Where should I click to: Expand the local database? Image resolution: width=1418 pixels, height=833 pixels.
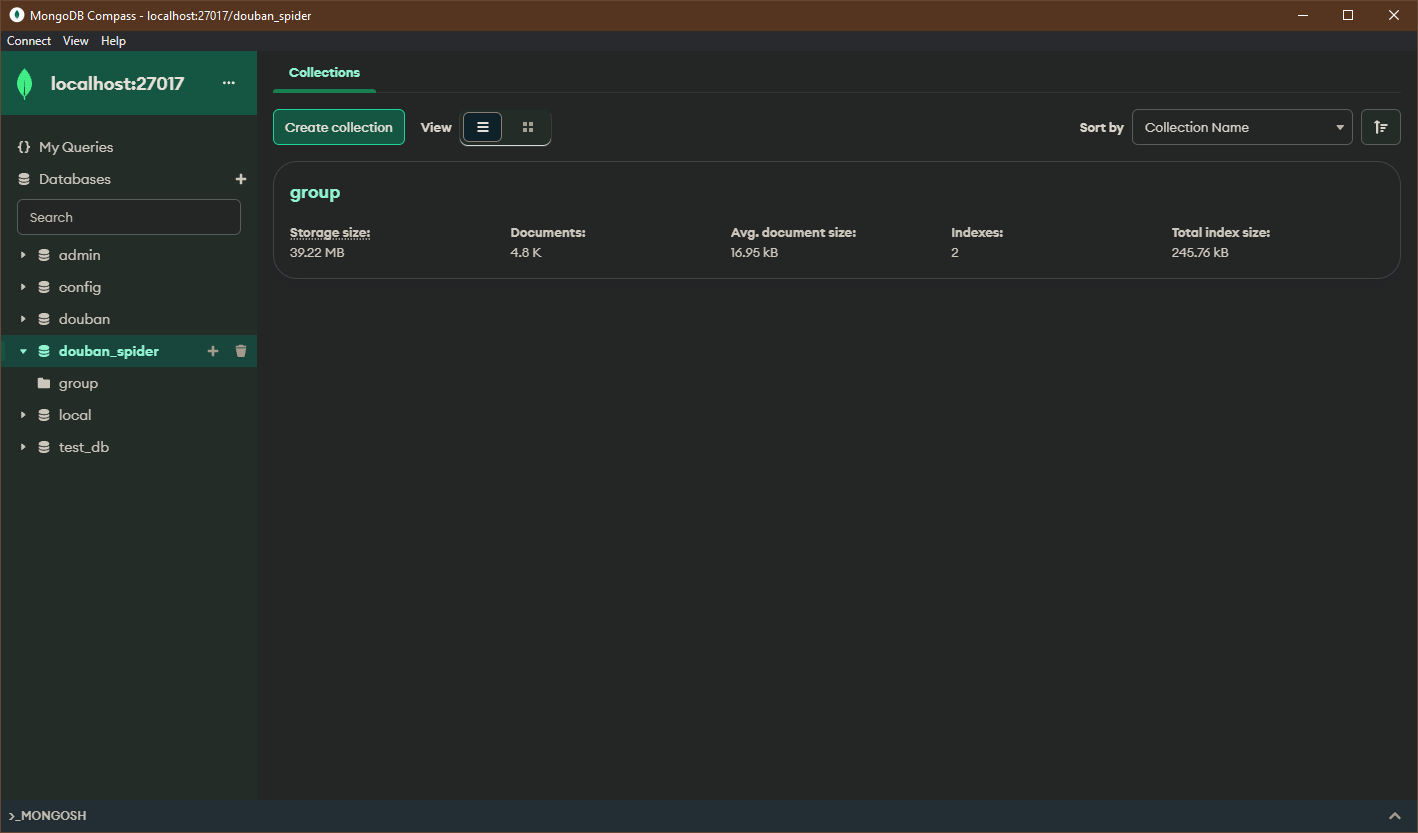tap(23, 415)
